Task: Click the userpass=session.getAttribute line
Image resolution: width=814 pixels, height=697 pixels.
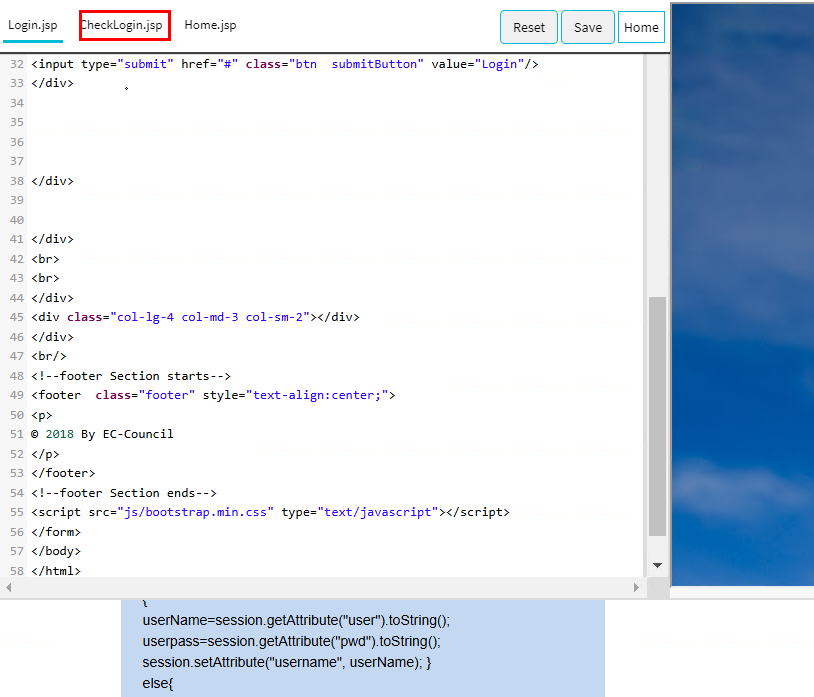Action: (x=292, y=641)
